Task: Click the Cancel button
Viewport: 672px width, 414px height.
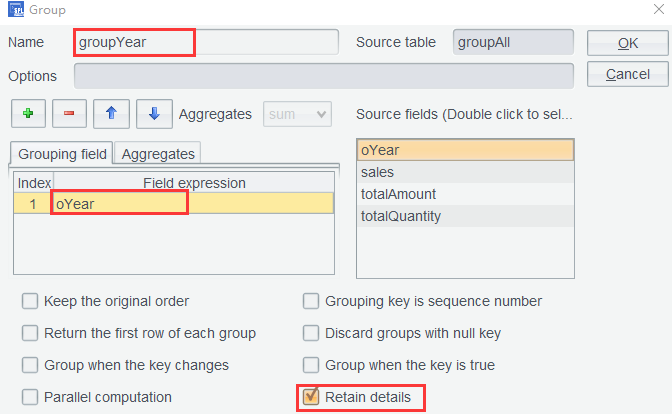Action: click(628, 74)
